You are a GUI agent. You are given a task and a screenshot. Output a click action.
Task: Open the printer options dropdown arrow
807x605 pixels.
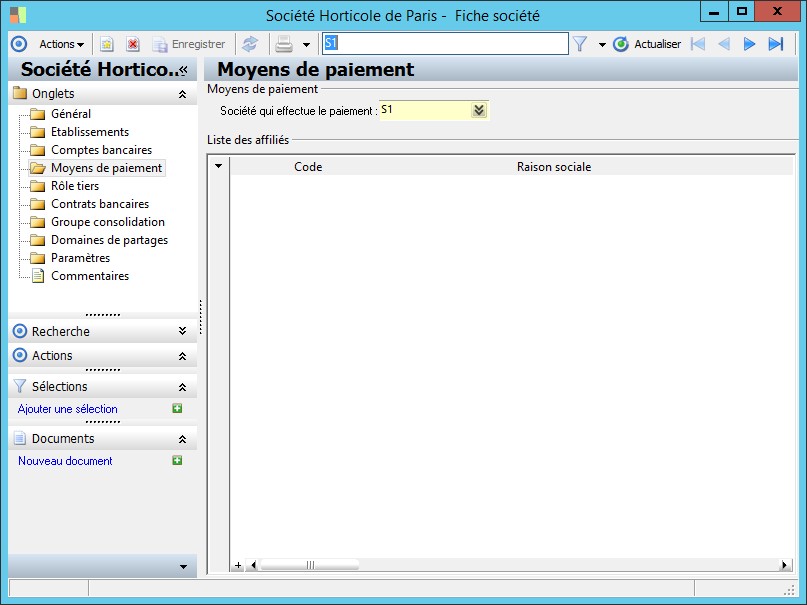coord(306,45)
